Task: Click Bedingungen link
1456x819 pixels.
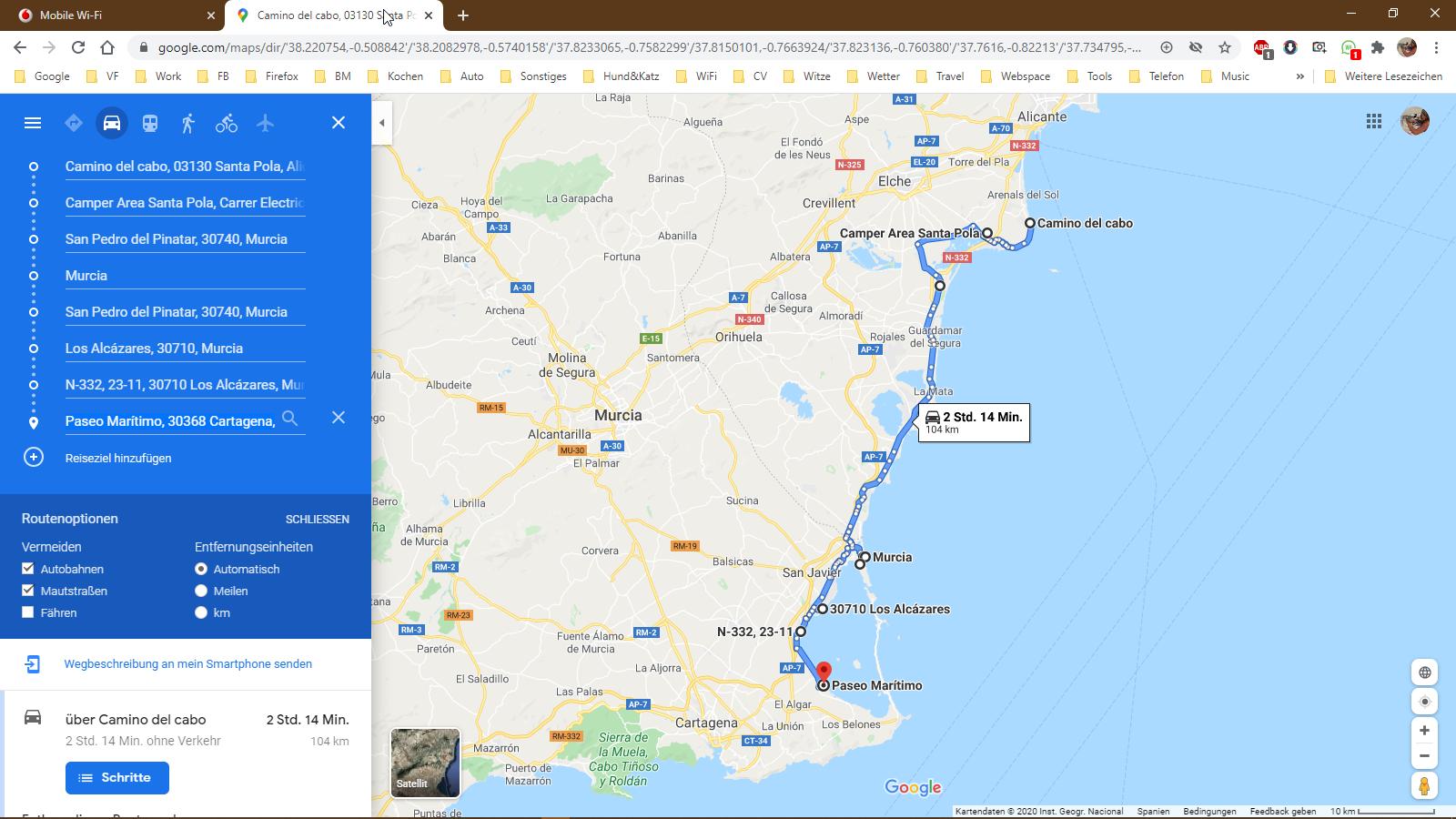Action: click(x=1209, y=811)
